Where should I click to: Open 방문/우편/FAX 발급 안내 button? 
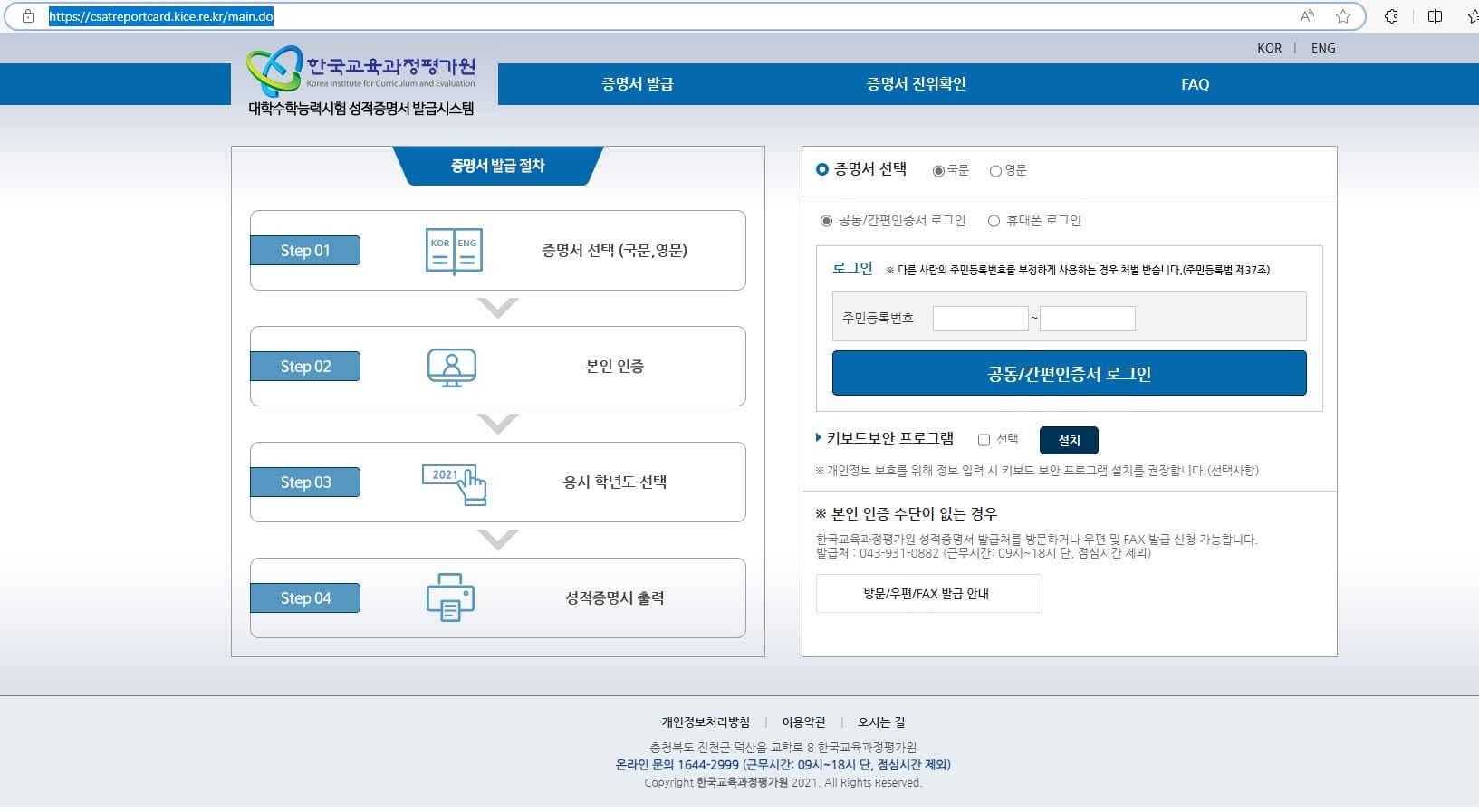coord(928,594)
